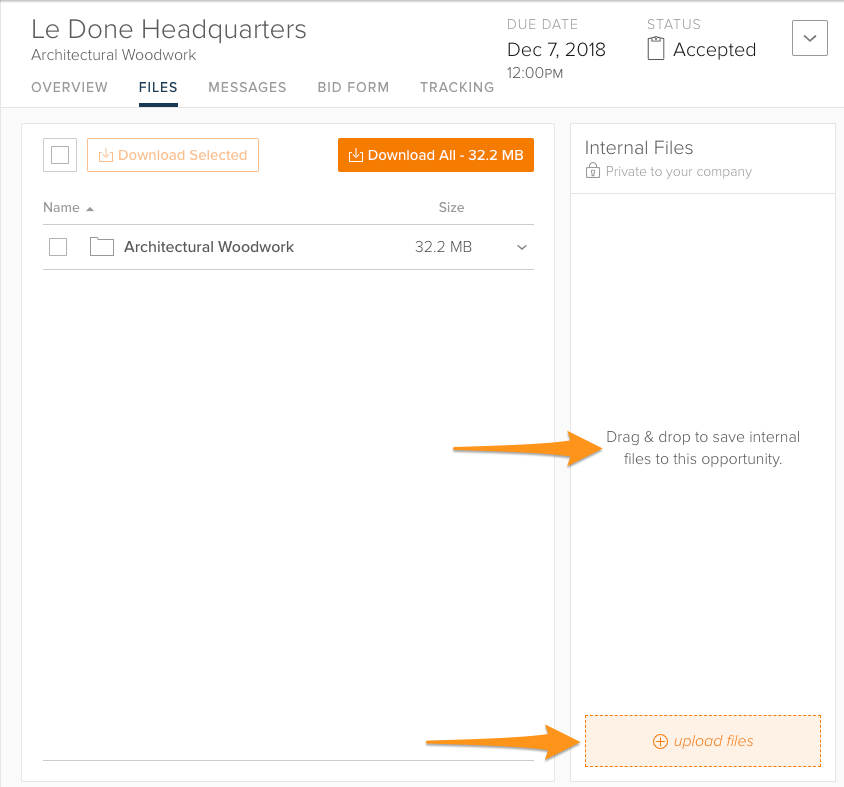Click the plus icon in upload files
844x787 pixels.
(x=659, y=742)
